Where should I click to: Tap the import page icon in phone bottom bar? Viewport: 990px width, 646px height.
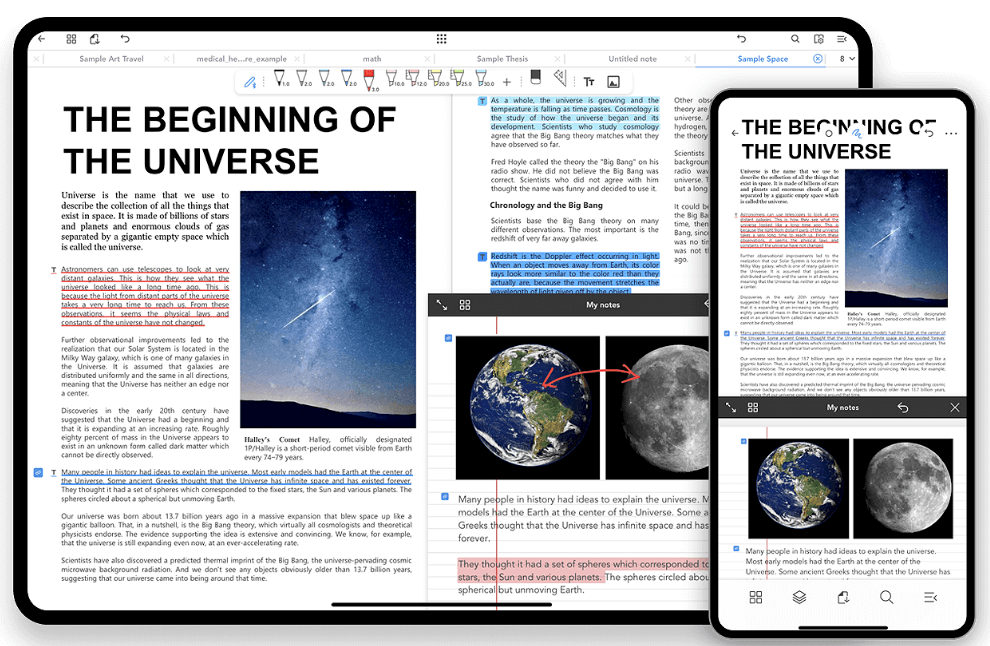pyautogui.click(x=843, y=597)
